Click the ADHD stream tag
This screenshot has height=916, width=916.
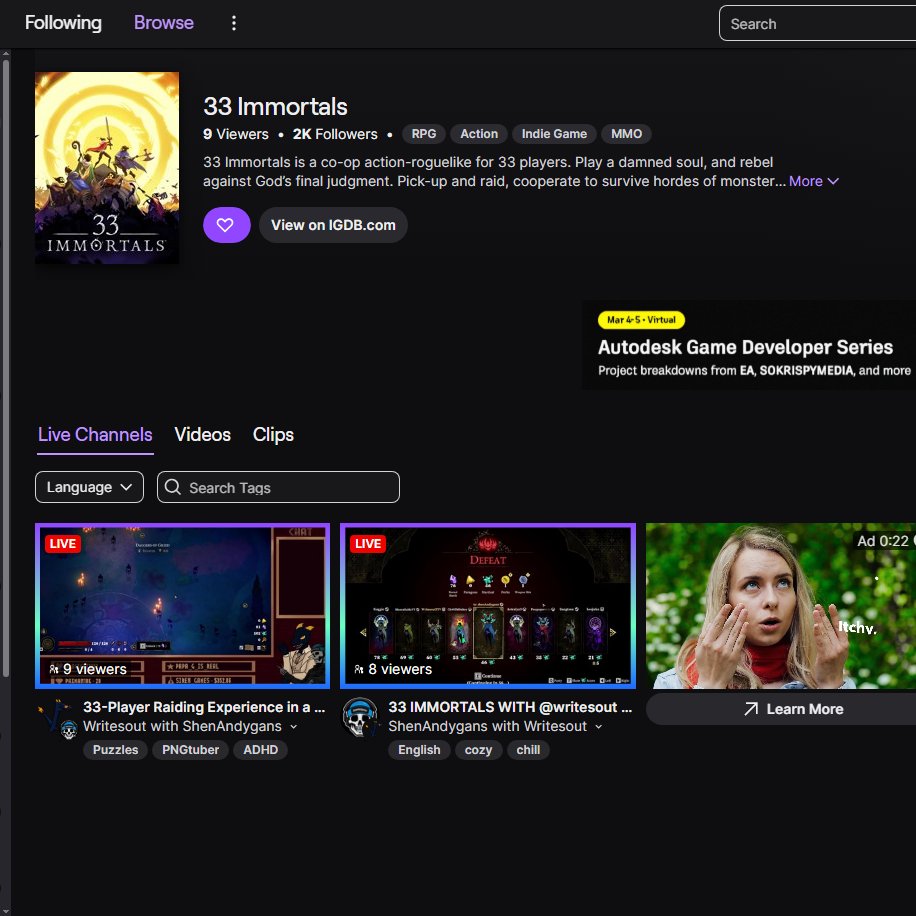click(x=261, y=750)
